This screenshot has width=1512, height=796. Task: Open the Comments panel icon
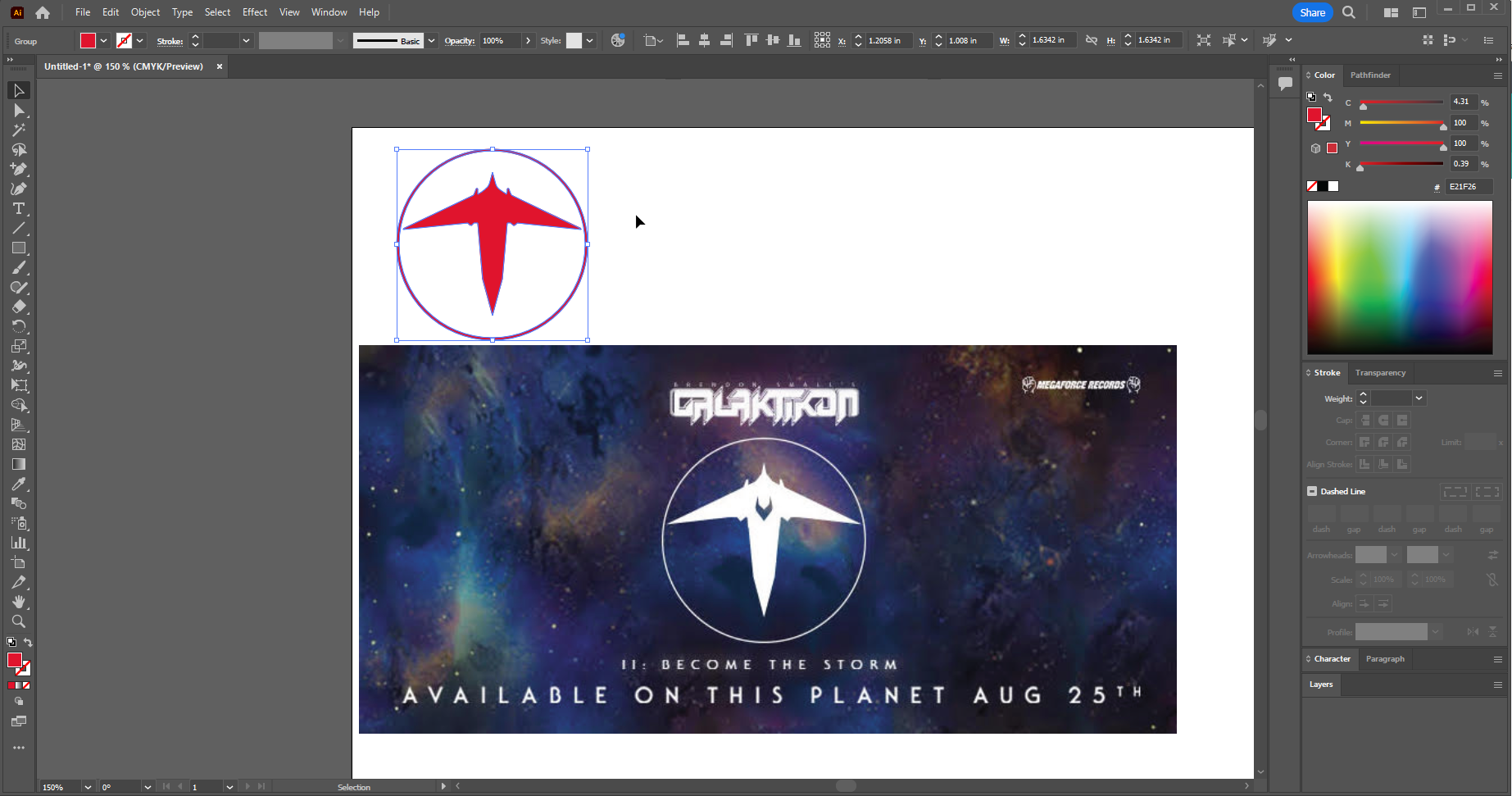(x=1285, y=83)
